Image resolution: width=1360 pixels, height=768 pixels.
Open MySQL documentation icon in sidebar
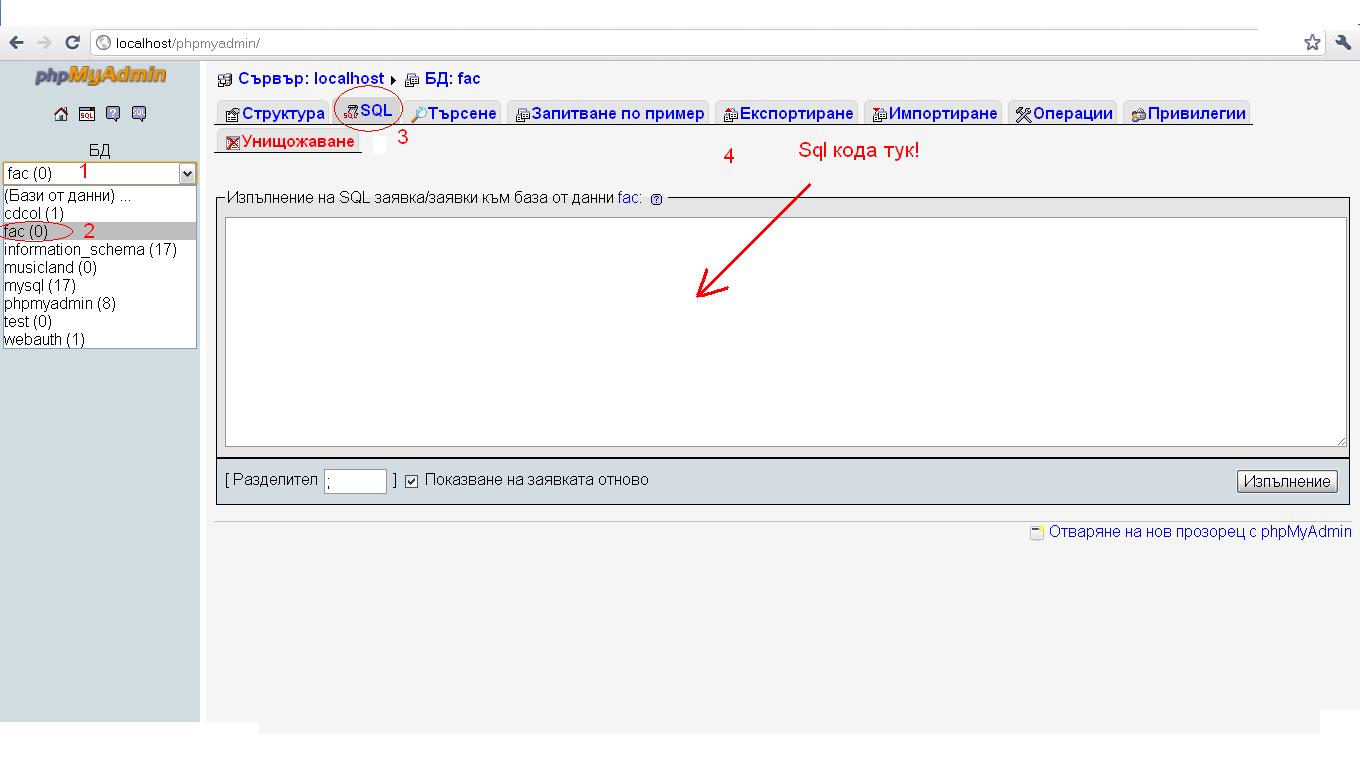[139, 114]
